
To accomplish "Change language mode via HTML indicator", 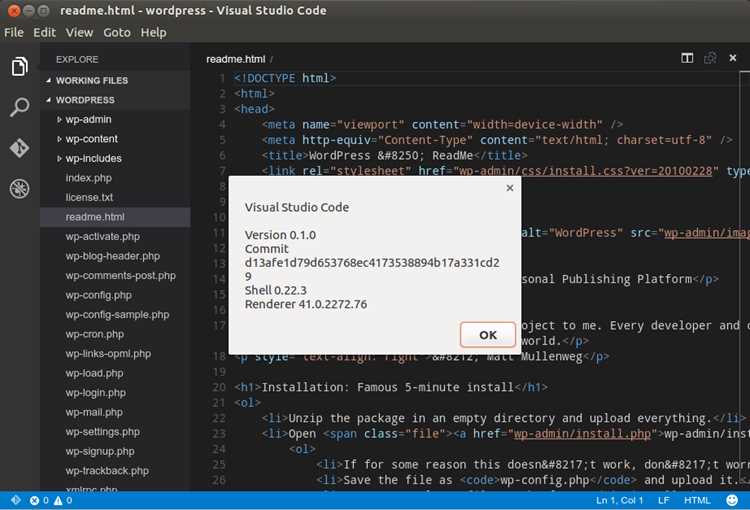I will click(x=697, y=500).
